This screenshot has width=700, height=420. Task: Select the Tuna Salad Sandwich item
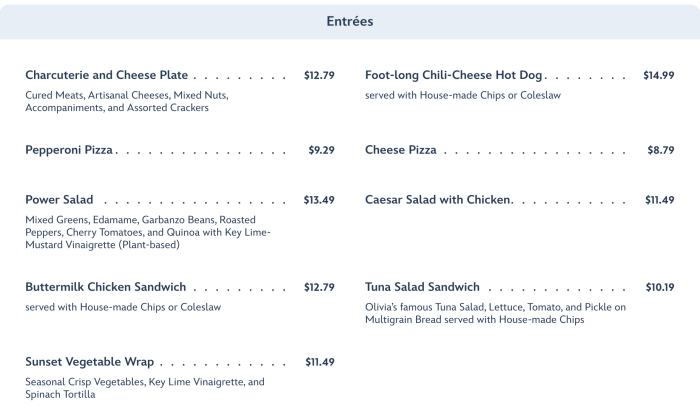422,287
